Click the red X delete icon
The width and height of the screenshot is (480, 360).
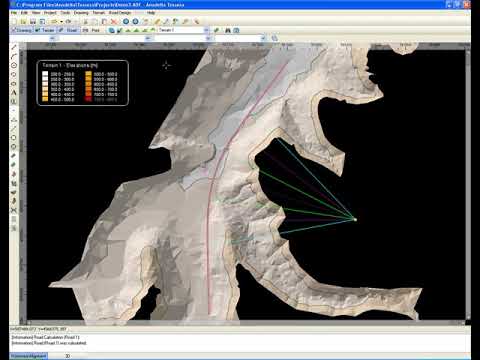(114, 22)
